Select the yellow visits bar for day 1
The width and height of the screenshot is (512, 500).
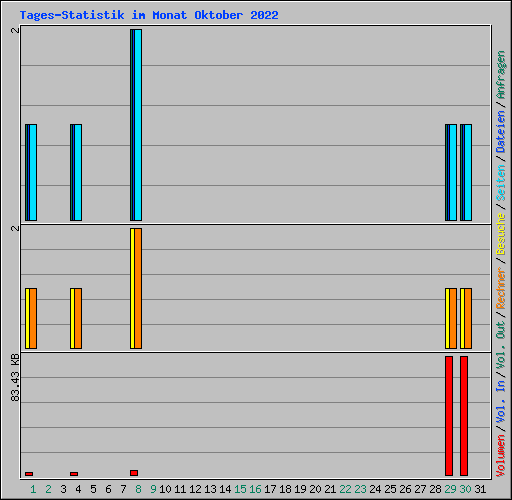tap(28, 319)
